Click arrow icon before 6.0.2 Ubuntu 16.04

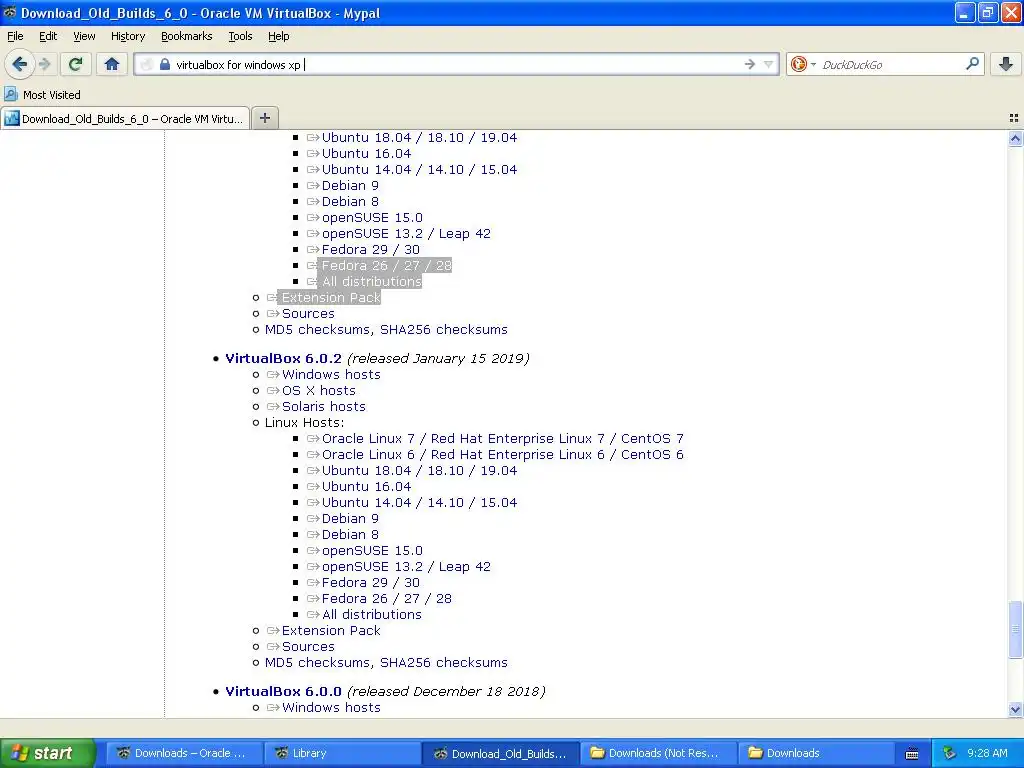click(x=313, y=487)
